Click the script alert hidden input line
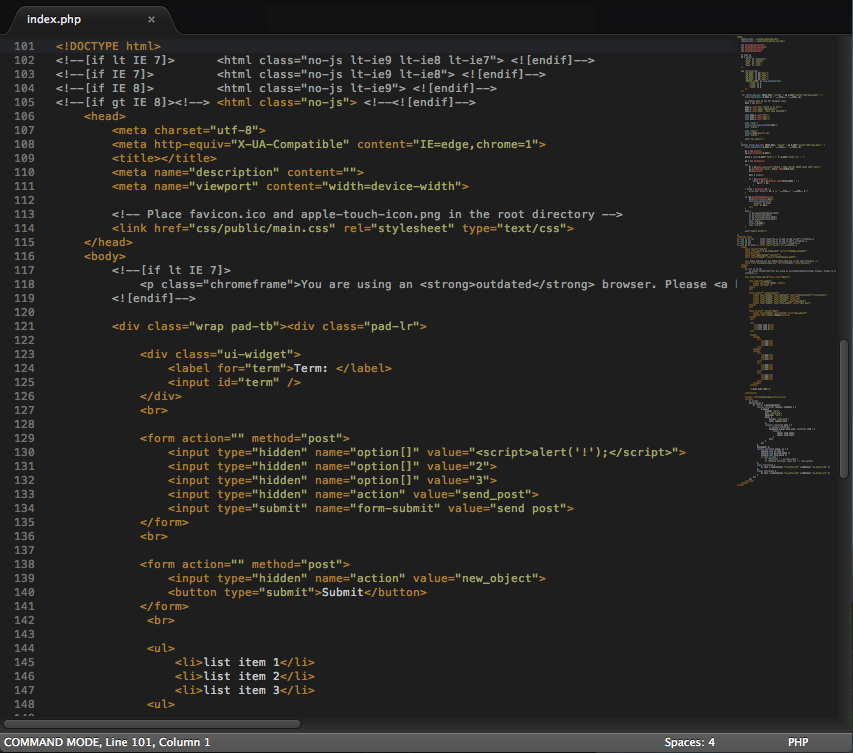This screenshot has height=753, width=853. (426, 453)
